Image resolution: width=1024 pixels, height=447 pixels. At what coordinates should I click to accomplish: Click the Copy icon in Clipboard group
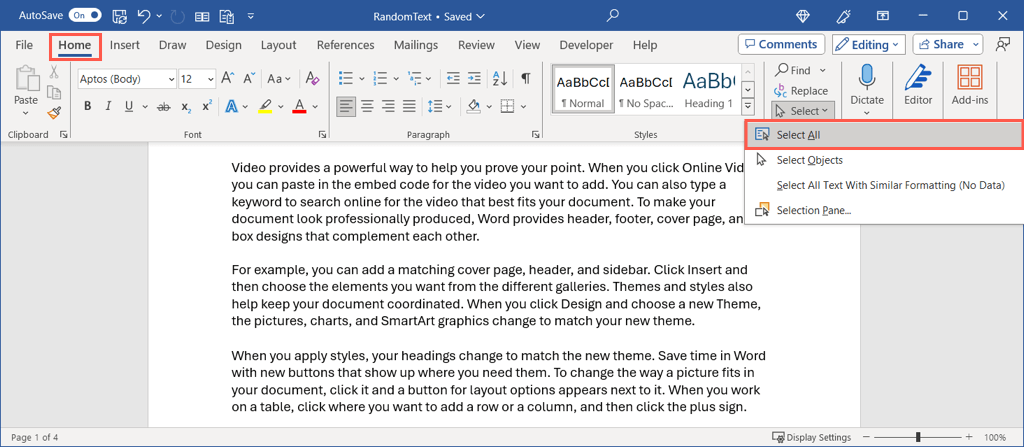click(x=54, y=92)
